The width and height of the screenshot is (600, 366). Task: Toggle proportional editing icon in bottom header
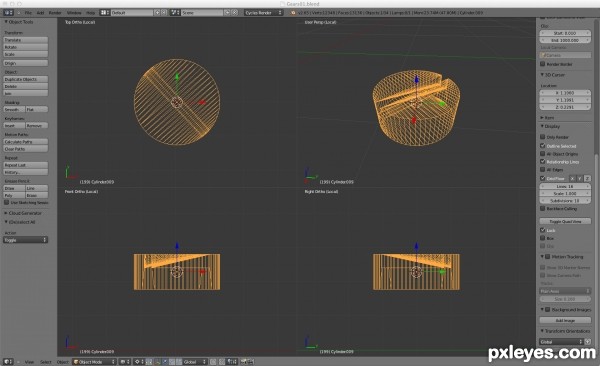213,361
